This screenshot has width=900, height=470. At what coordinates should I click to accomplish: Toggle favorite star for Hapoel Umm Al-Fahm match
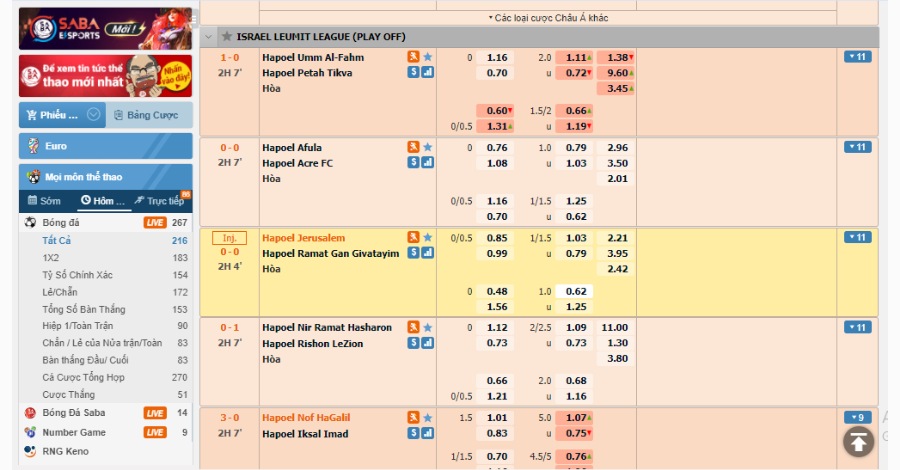428,57
